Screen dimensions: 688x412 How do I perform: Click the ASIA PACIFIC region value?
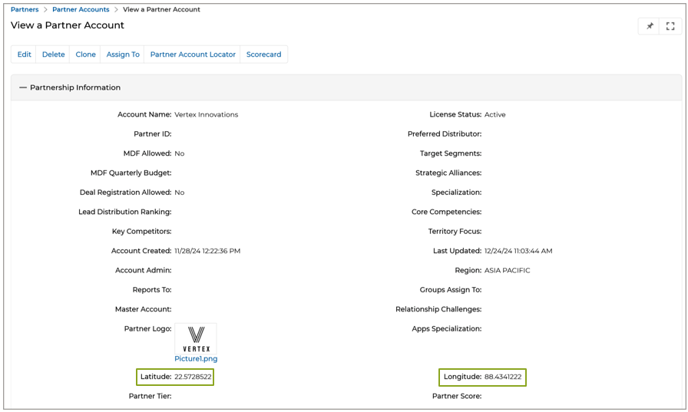coord(507,270)
